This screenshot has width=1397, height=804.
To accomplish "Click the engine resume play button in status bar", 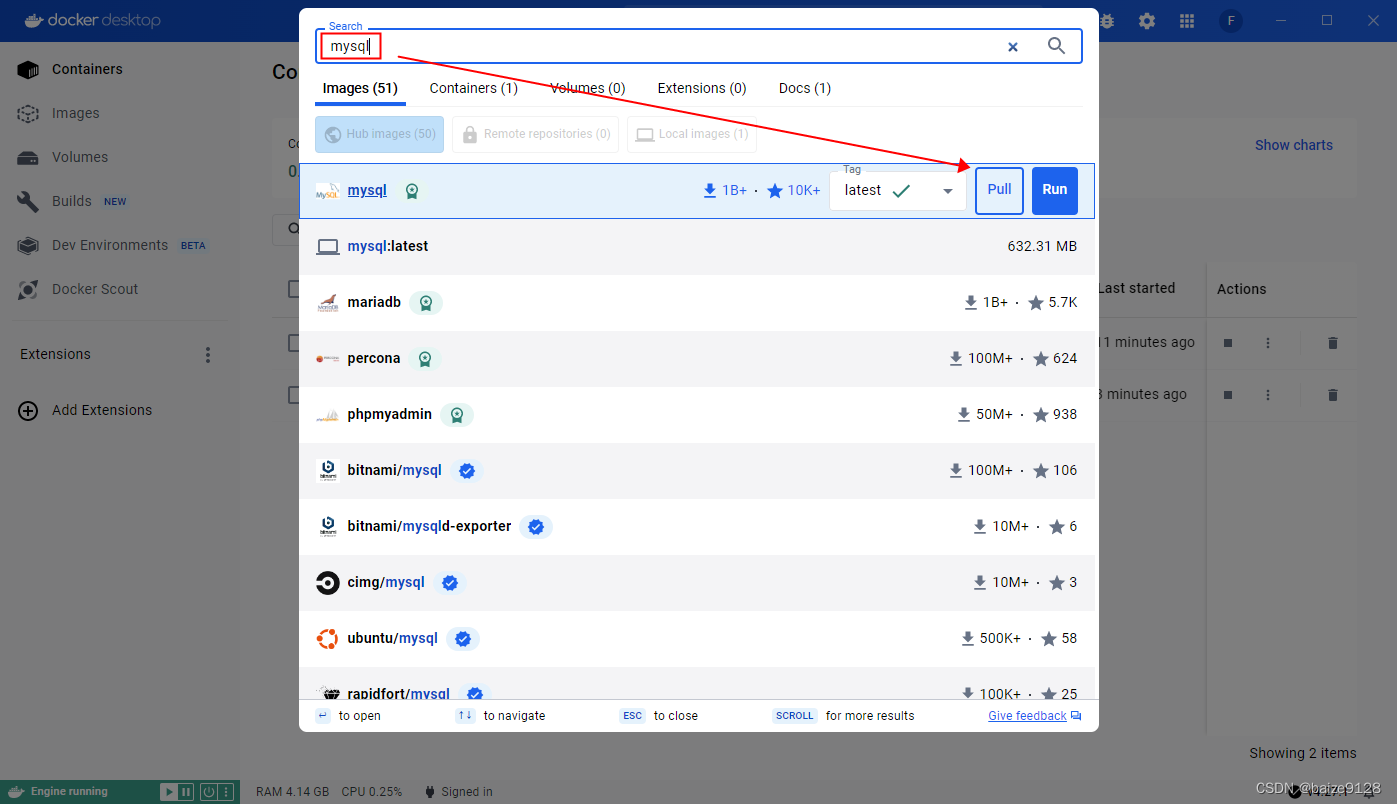I will (x=170, y=792).
